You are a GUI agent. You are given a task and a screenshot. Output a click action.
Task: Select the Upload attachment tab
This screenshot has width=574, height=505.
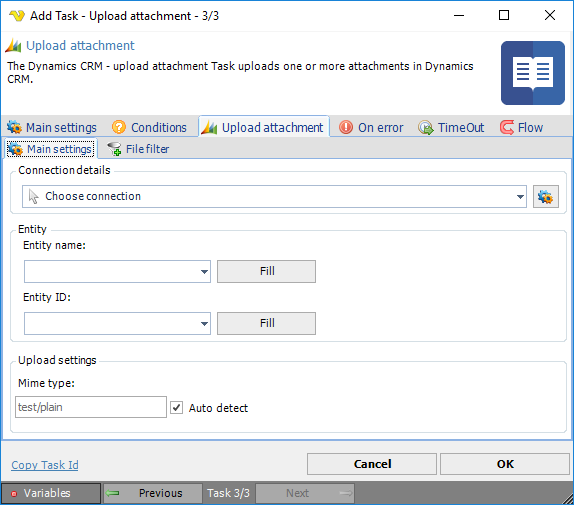pos(264,127)
